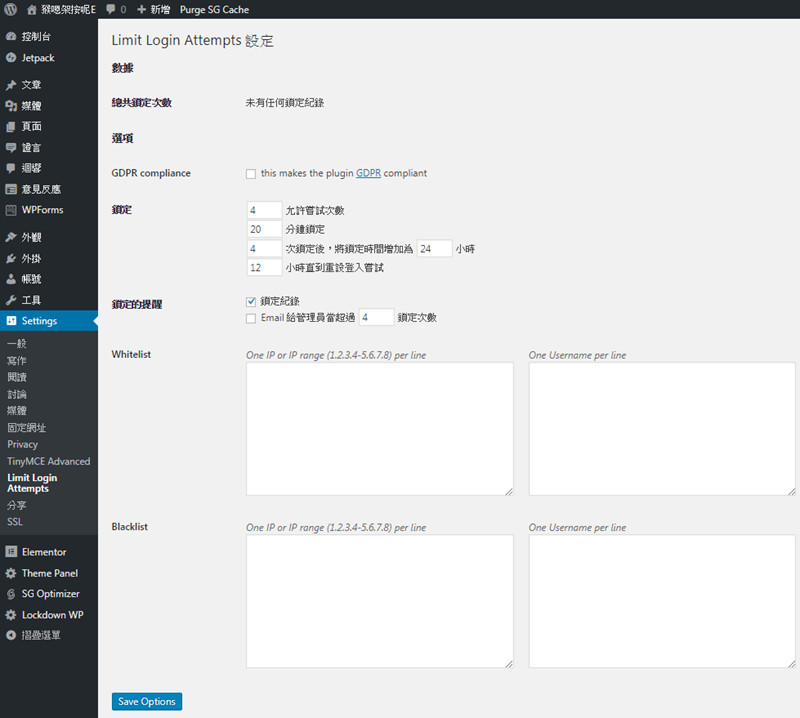Click the 迴響 comment icon
The width and height of the screenshot is (800, 718).
click(11, 168)
